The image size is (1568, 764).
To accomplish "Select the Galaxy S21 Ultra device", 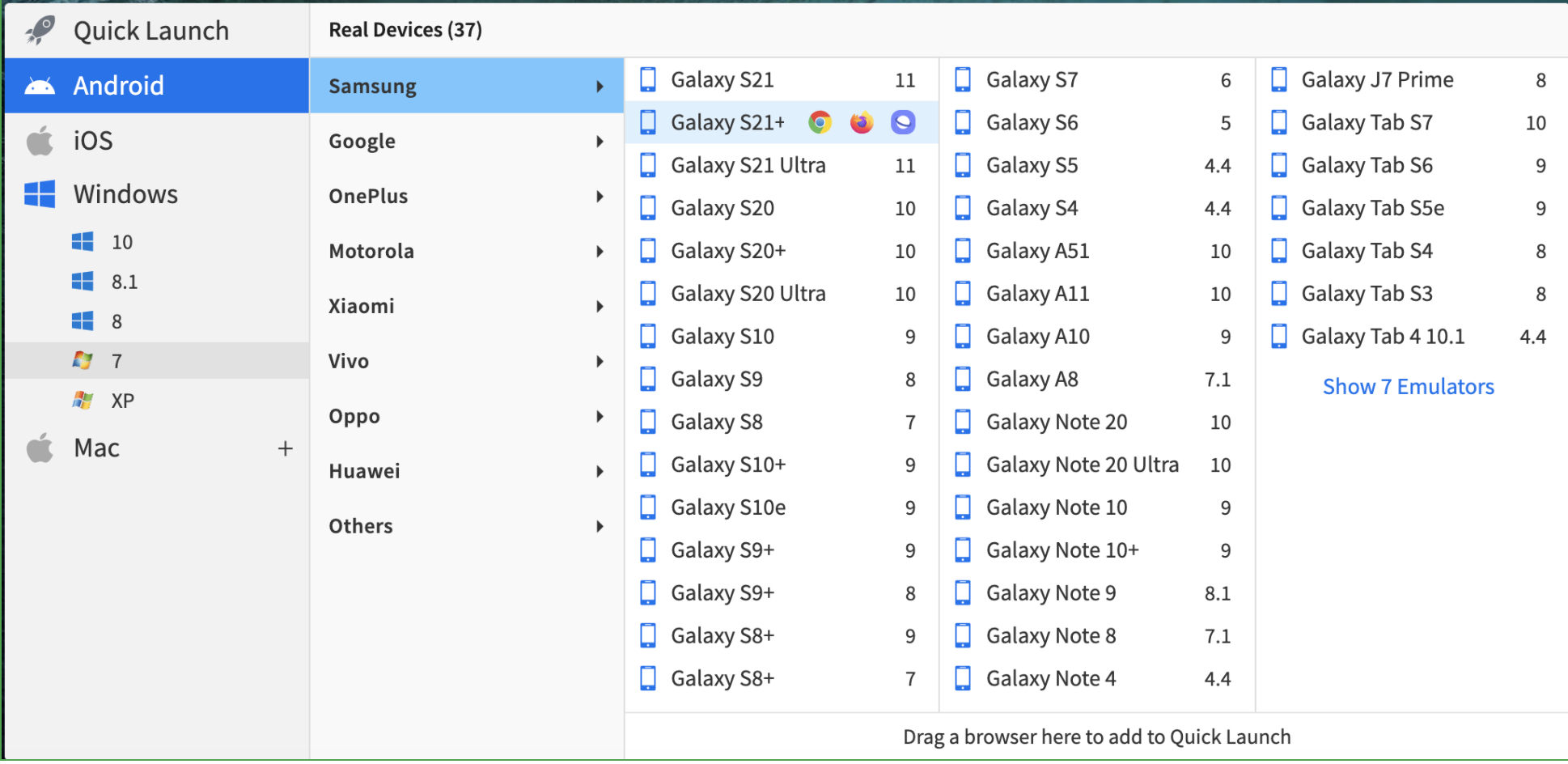I will point(748,164).
